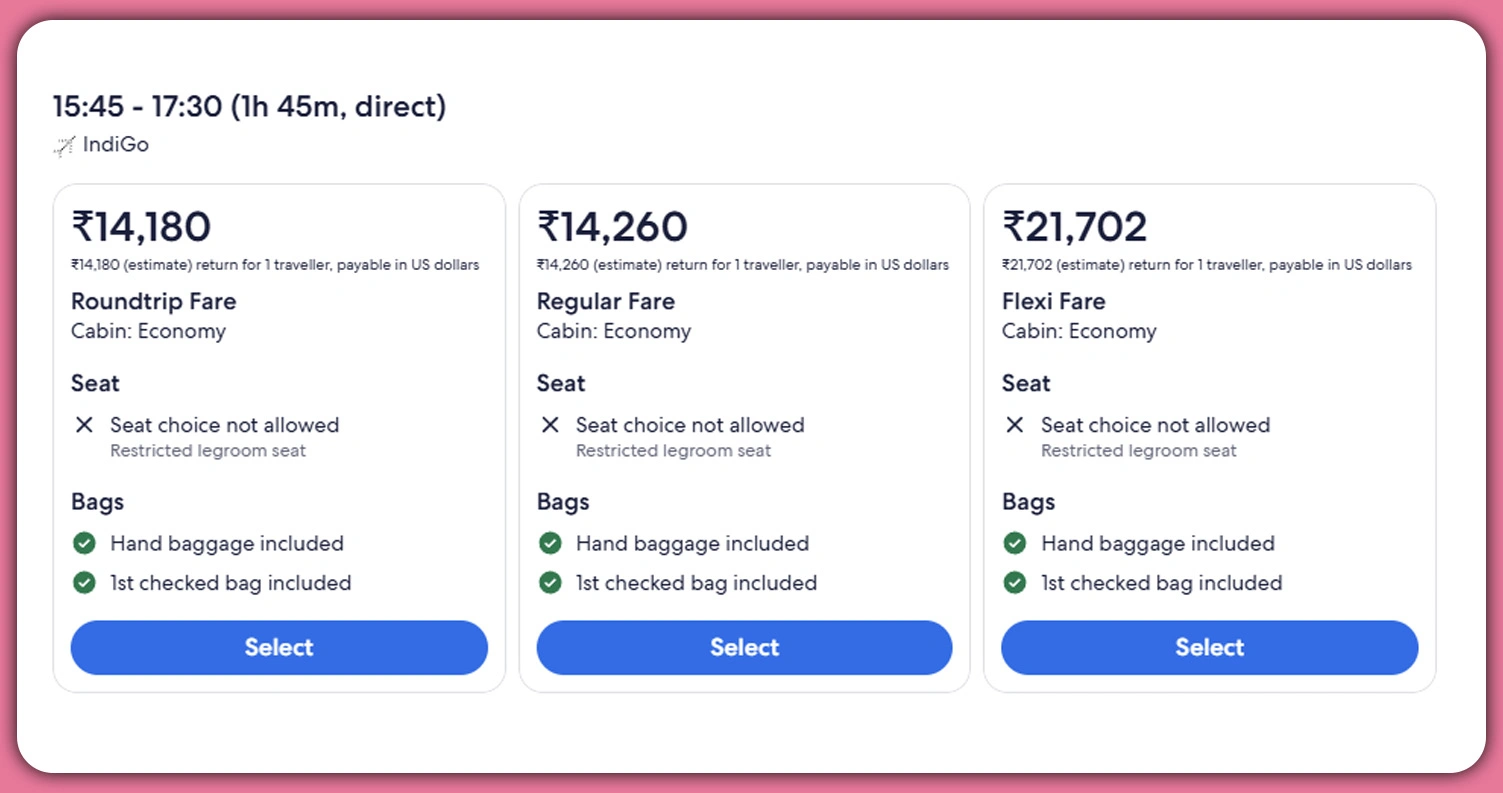Click the ₹21,702 price text
Viewport: 1503px width, 793px height.
click(1074, 226)
